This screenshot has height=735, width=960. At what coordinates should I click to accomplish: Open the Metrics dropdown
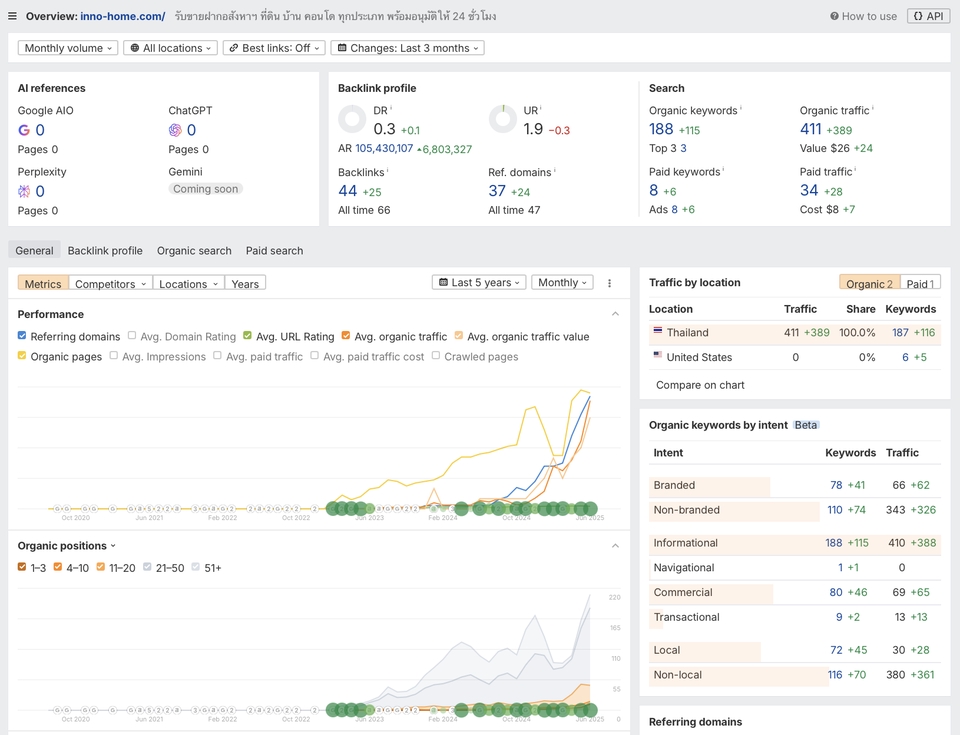pos(43,283)
